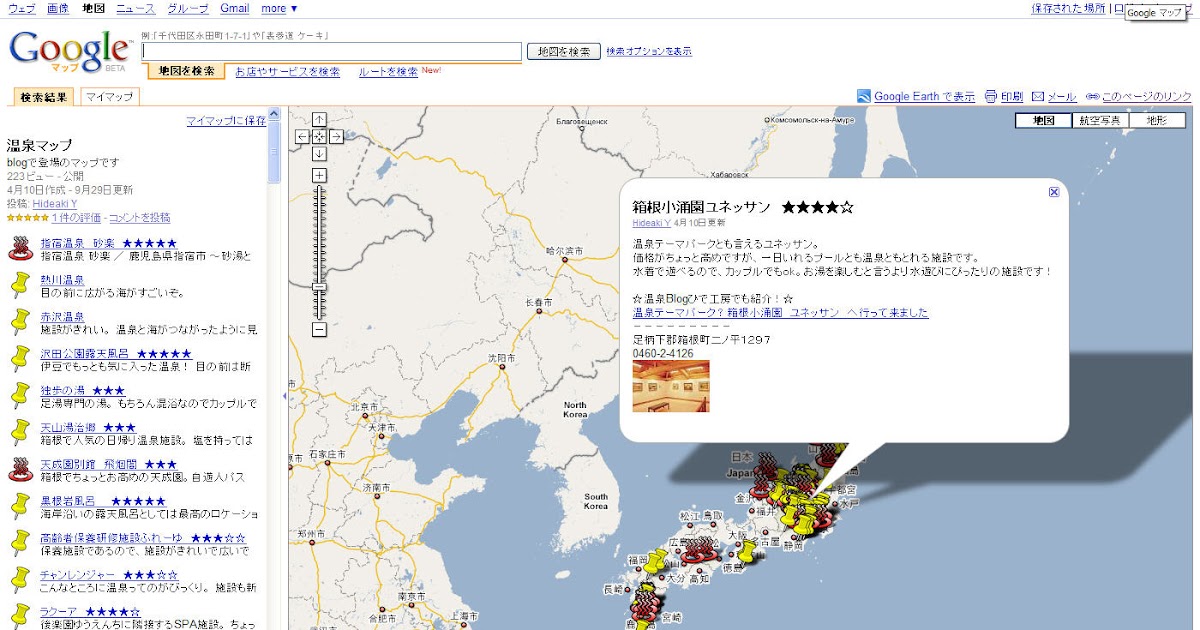1200x630 pixels.
Task: Open 検索オプションを表示 link
Action: [x=649, y=51]
